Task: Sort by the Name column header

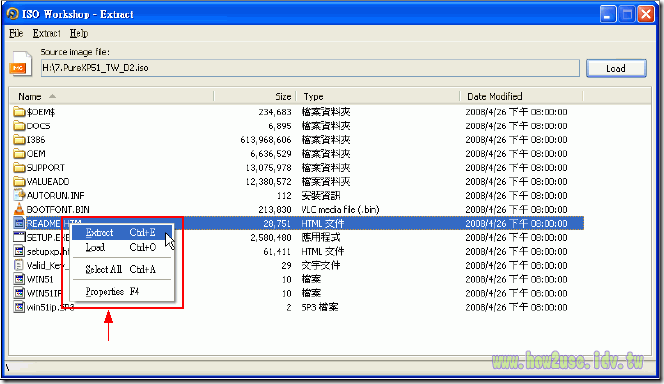Action: (x=111, y=97)
